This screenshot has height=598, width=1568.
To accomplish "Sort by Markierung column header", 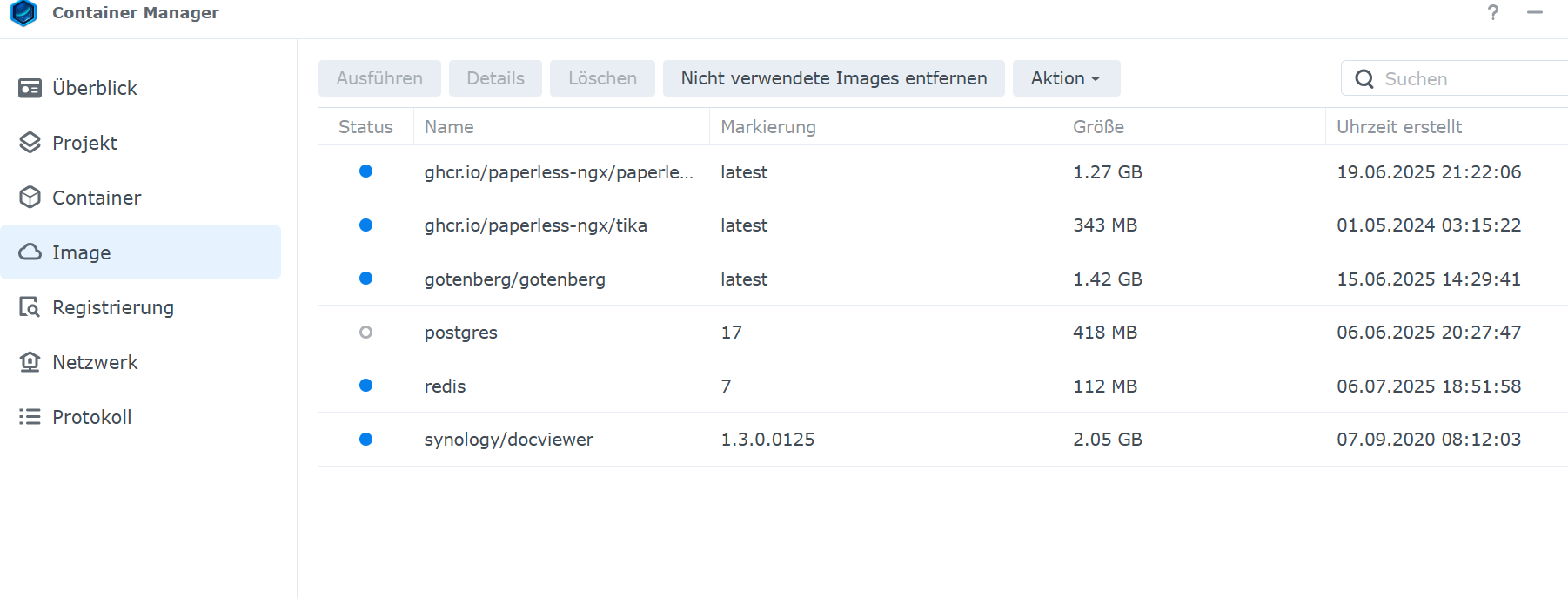I will point(886,127).
